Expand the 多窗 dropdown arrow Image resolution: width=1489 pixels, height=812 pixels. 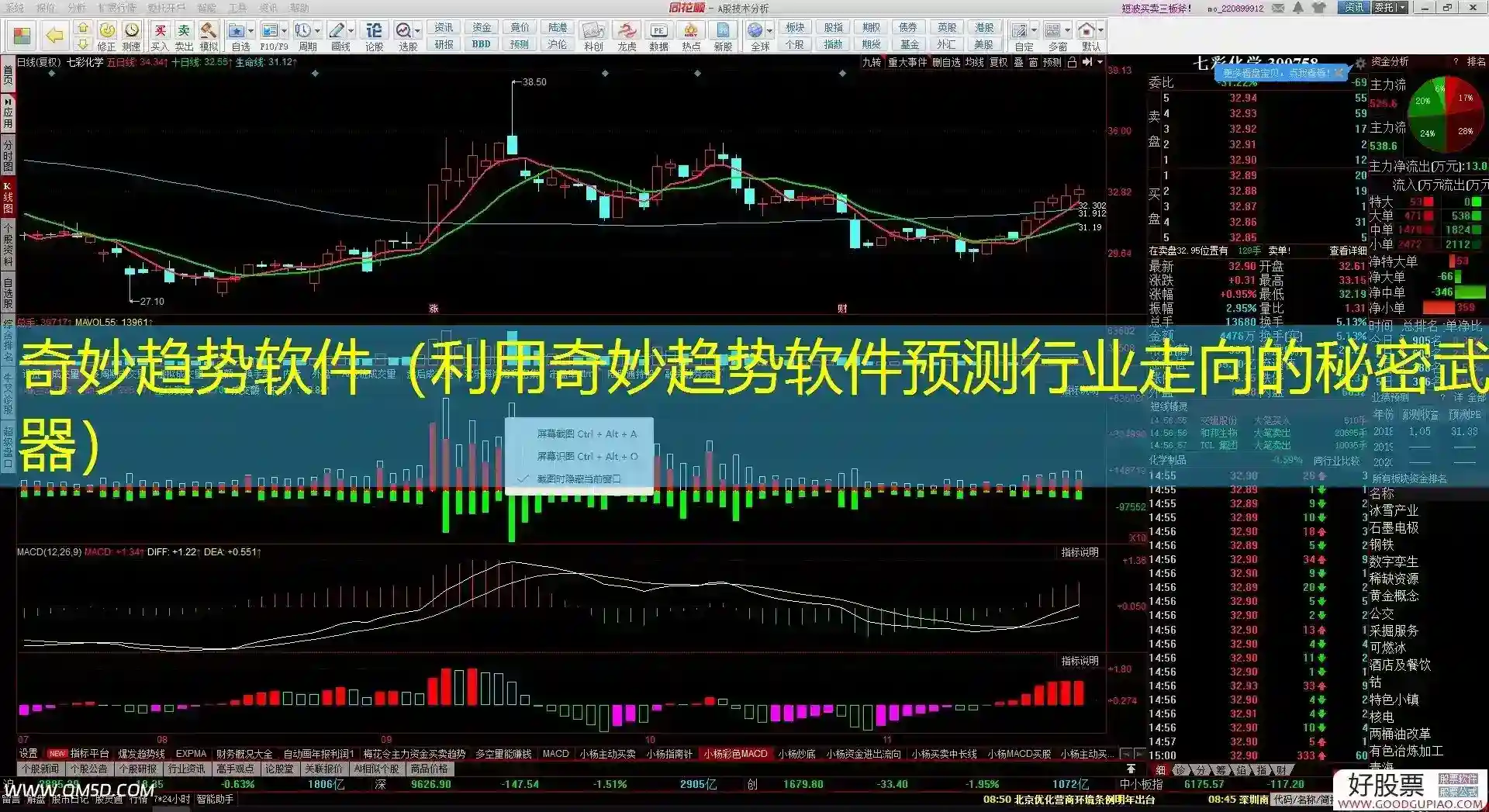[1068, 30]
